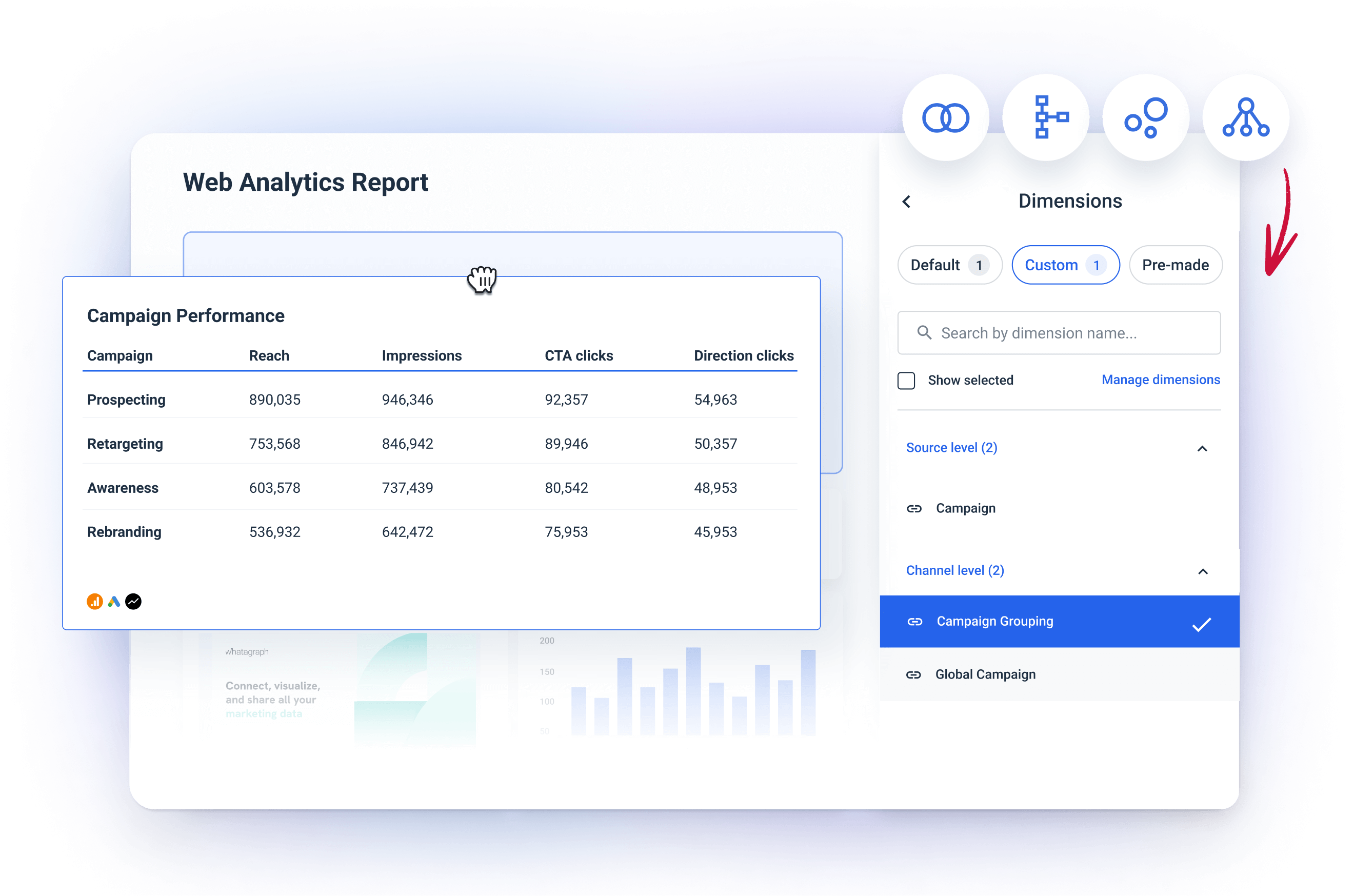Click the Google Ads source icon
Image resolution: width=1354 pixels, height=896 pixels.
(114, 601)
